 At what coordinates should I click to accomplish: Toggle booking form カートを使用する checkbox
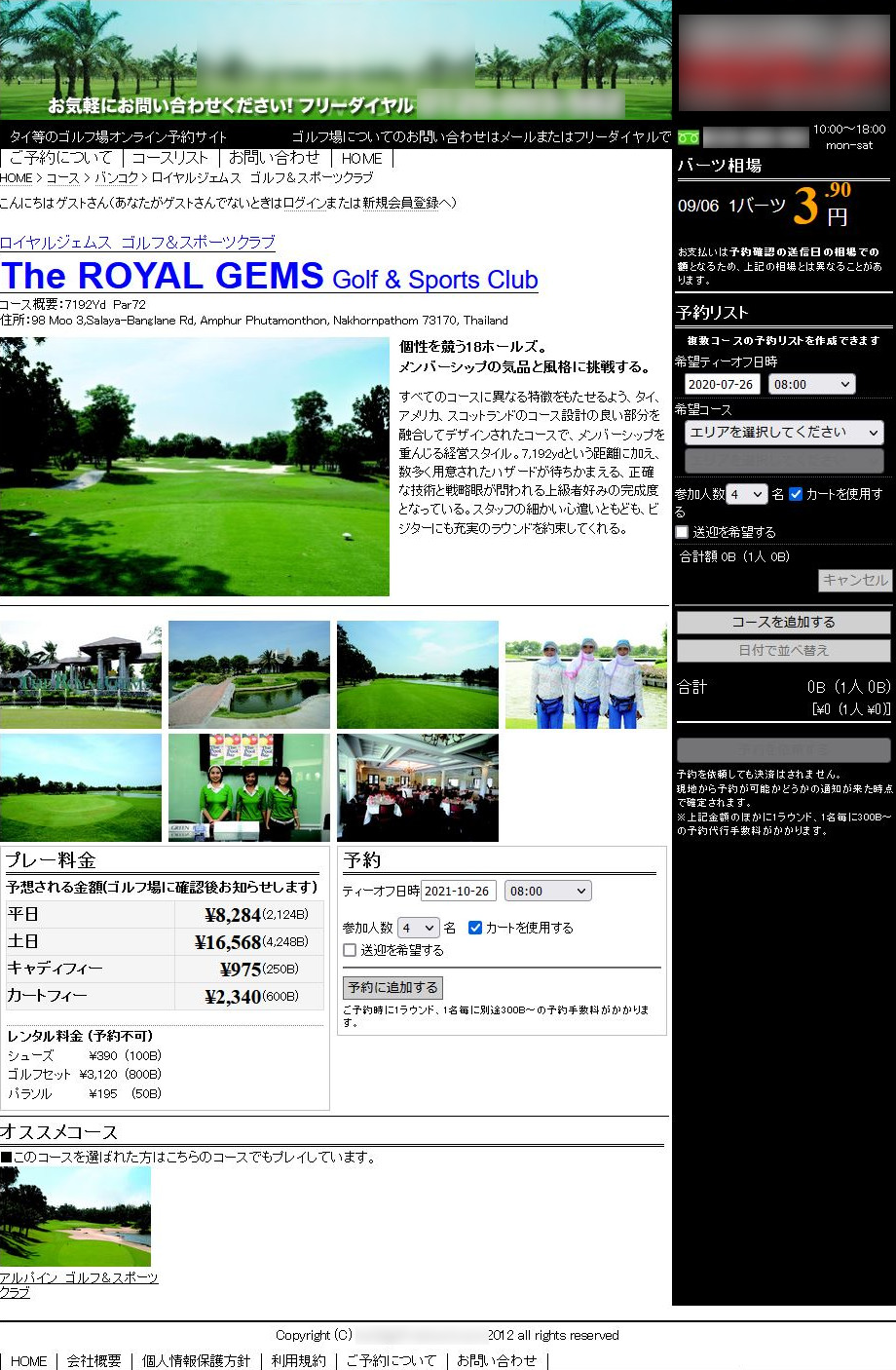point(475,928)
